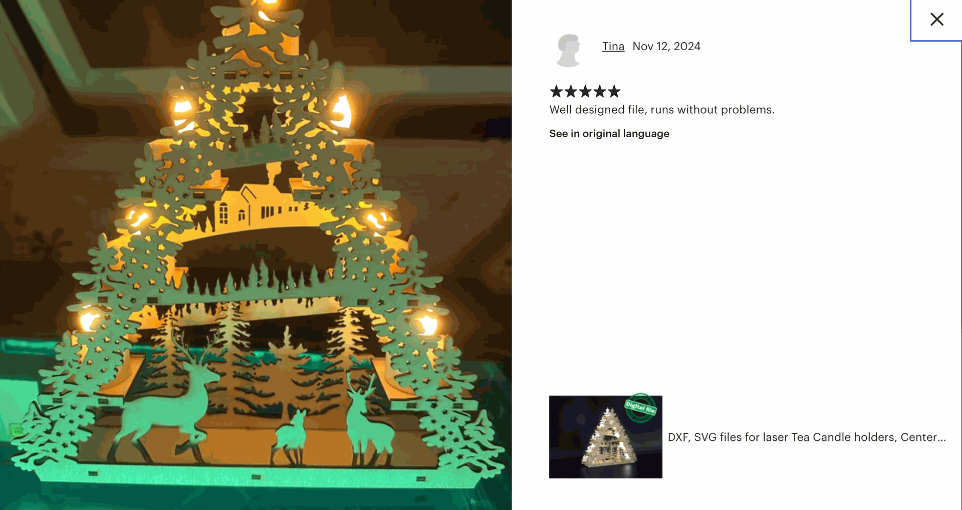The height and width of the screenshot is (510, 962).
Task: Click the standing deer on the right
Action: [369, 422]
